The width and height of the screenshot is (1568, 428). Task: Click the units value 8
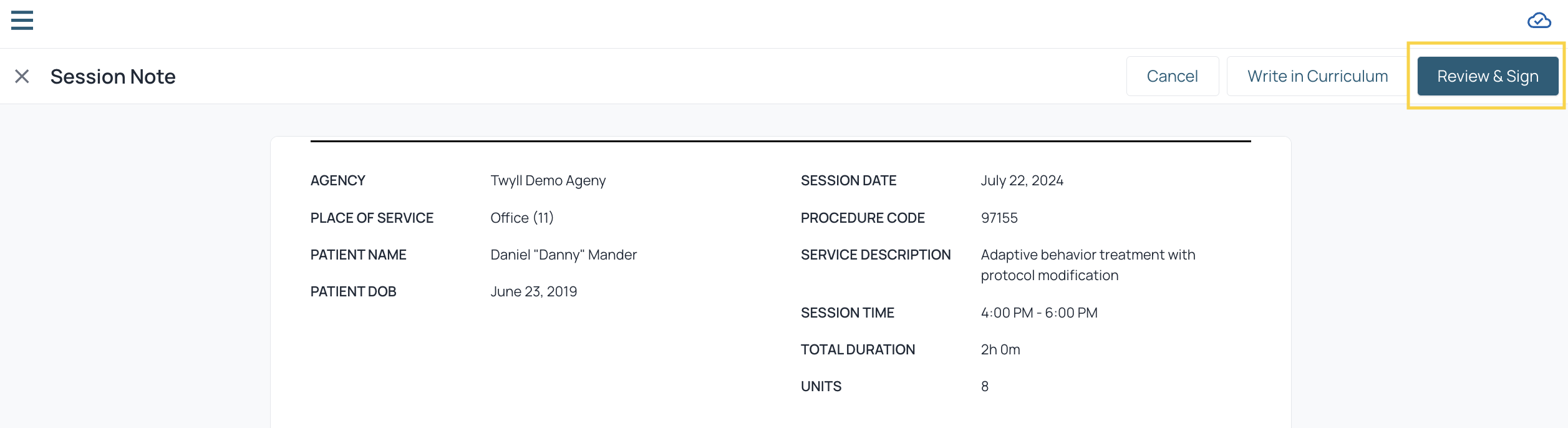[x=984, y=386]
